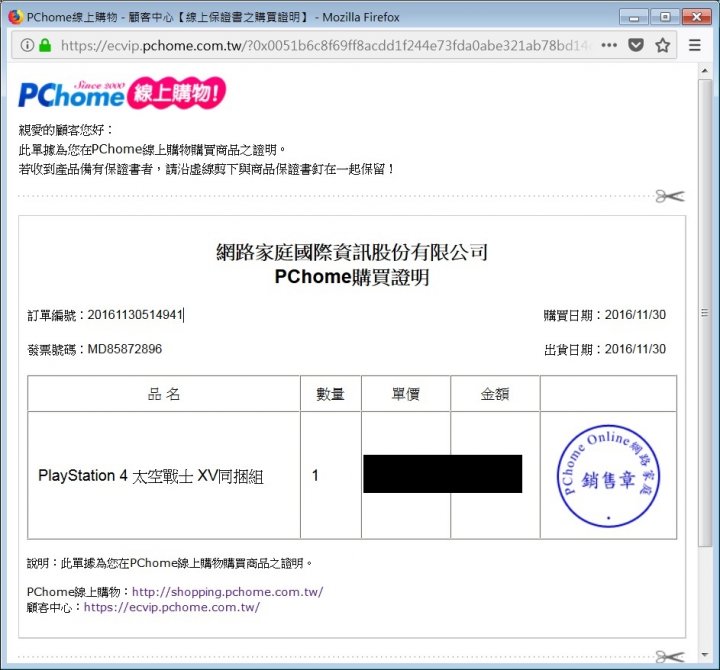
Task: Maximize the Firefox window
Action: (x=664, y=17)
